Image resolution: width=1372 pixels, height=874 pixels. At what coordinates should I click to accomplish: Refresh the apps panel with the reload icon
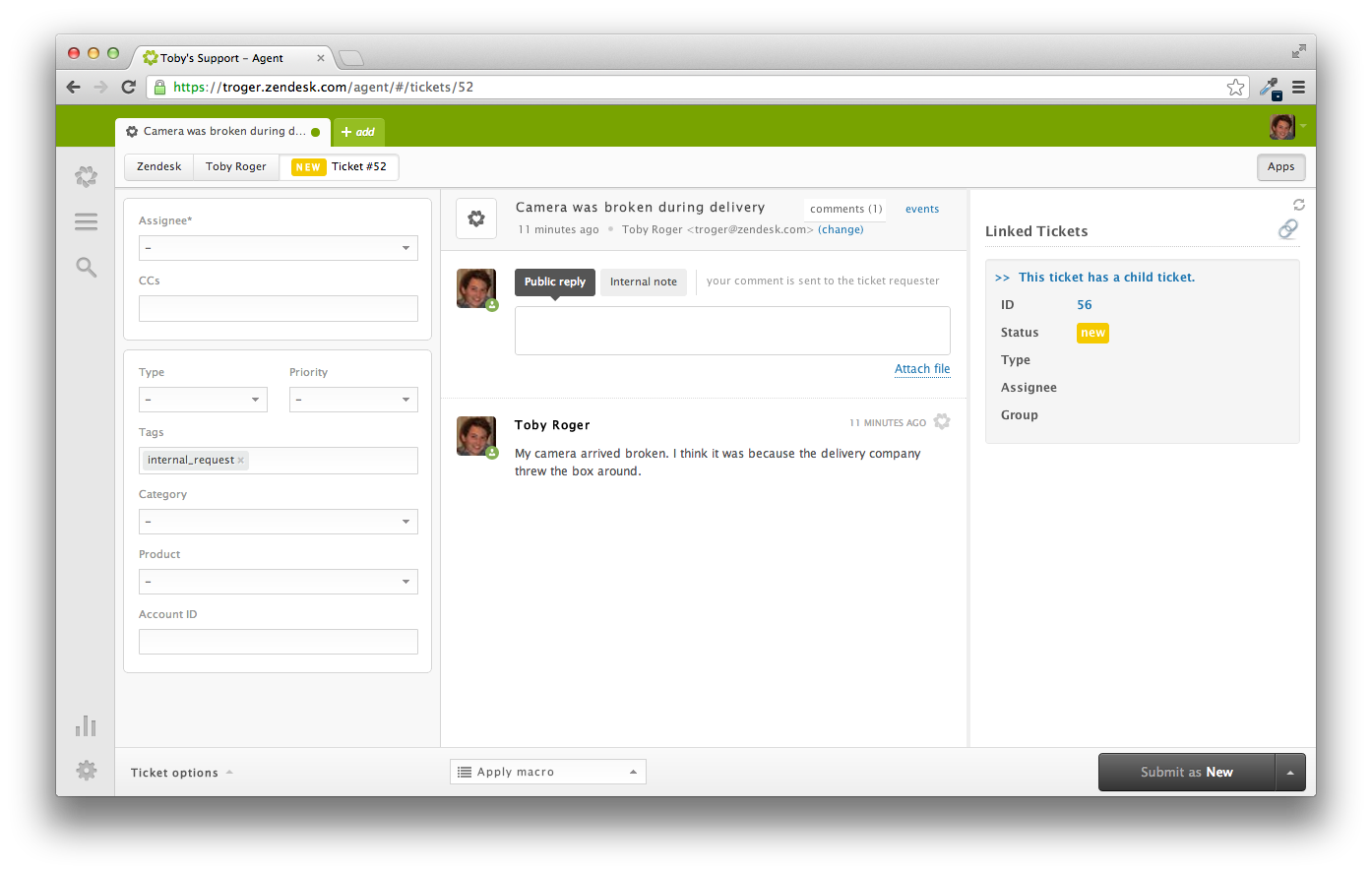coord(1298,205)
